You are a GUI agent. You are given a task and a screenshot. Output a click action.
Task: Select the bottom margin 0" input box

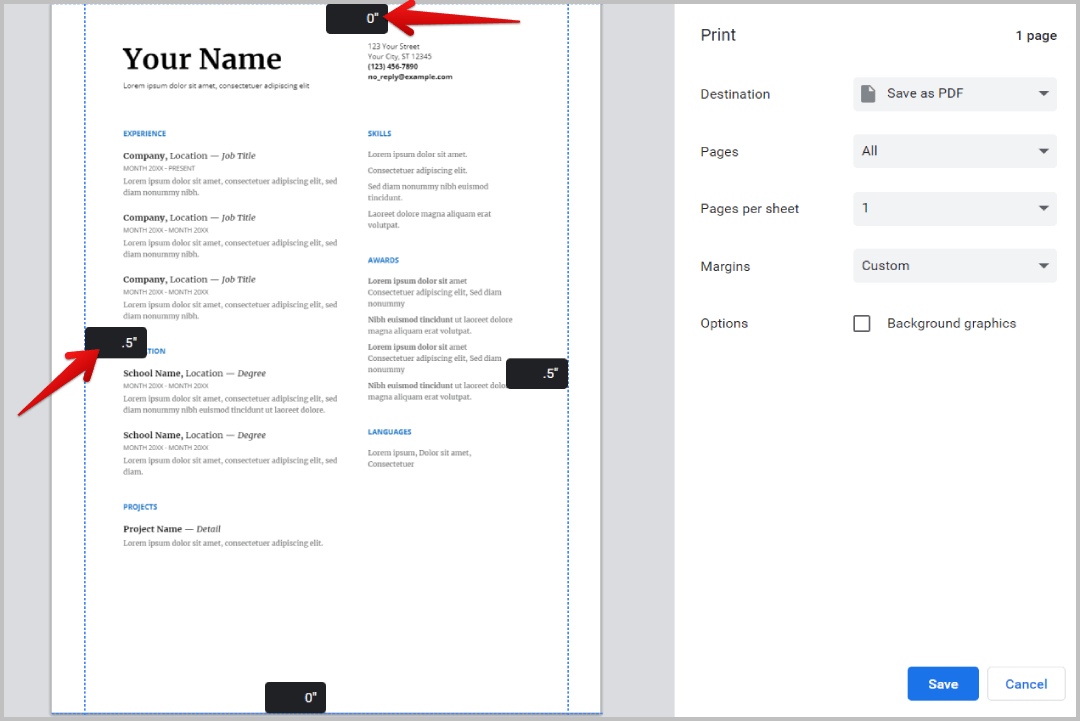pyautogui.click(x=296, y=697)
